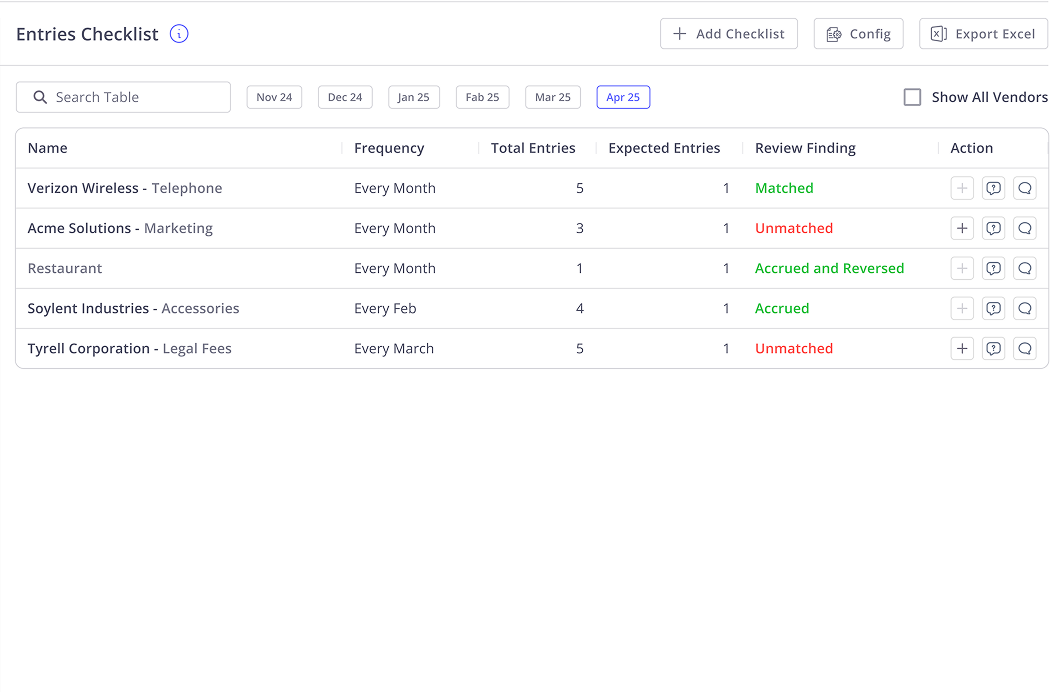Image resolution: width=1064 pixels, height=692 pixels.
Task: Select the Dec 24 period tab
Action: pyautogui.click(x=345, y=97)
